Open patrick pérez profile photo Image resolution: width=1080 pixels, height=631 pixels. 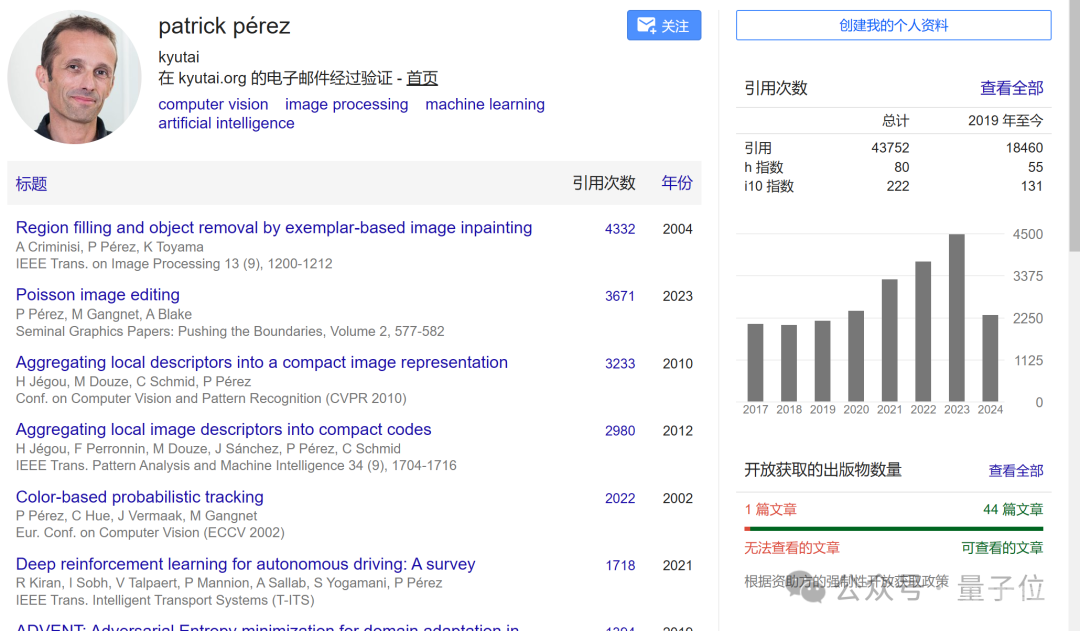coord(74,76)
